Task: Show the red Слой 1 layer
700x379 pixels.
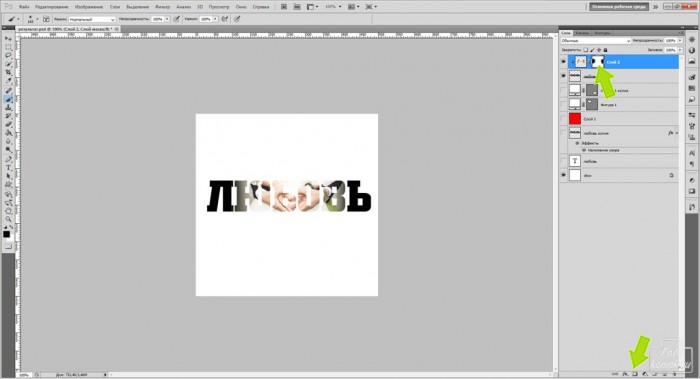Action: tap(563, 119)
